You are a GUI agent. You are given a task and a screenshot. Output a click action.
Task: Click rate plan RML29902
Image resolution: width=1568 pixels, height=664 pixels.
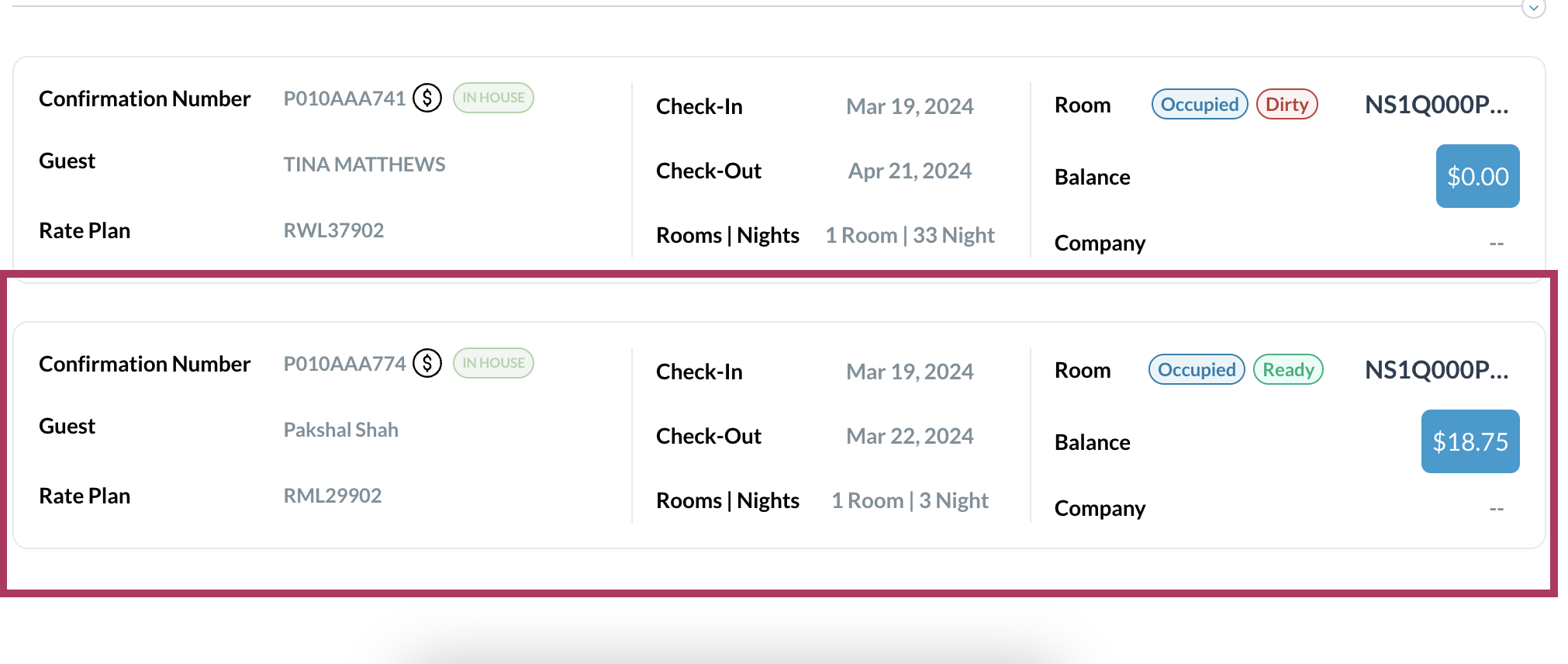[x=333, y=496]
